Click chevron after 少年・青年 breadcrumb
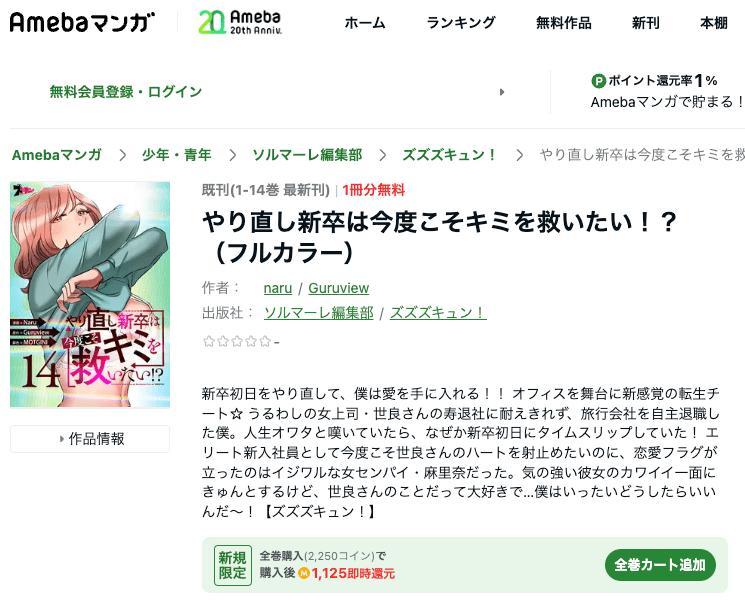 click(x=232, y=155)
